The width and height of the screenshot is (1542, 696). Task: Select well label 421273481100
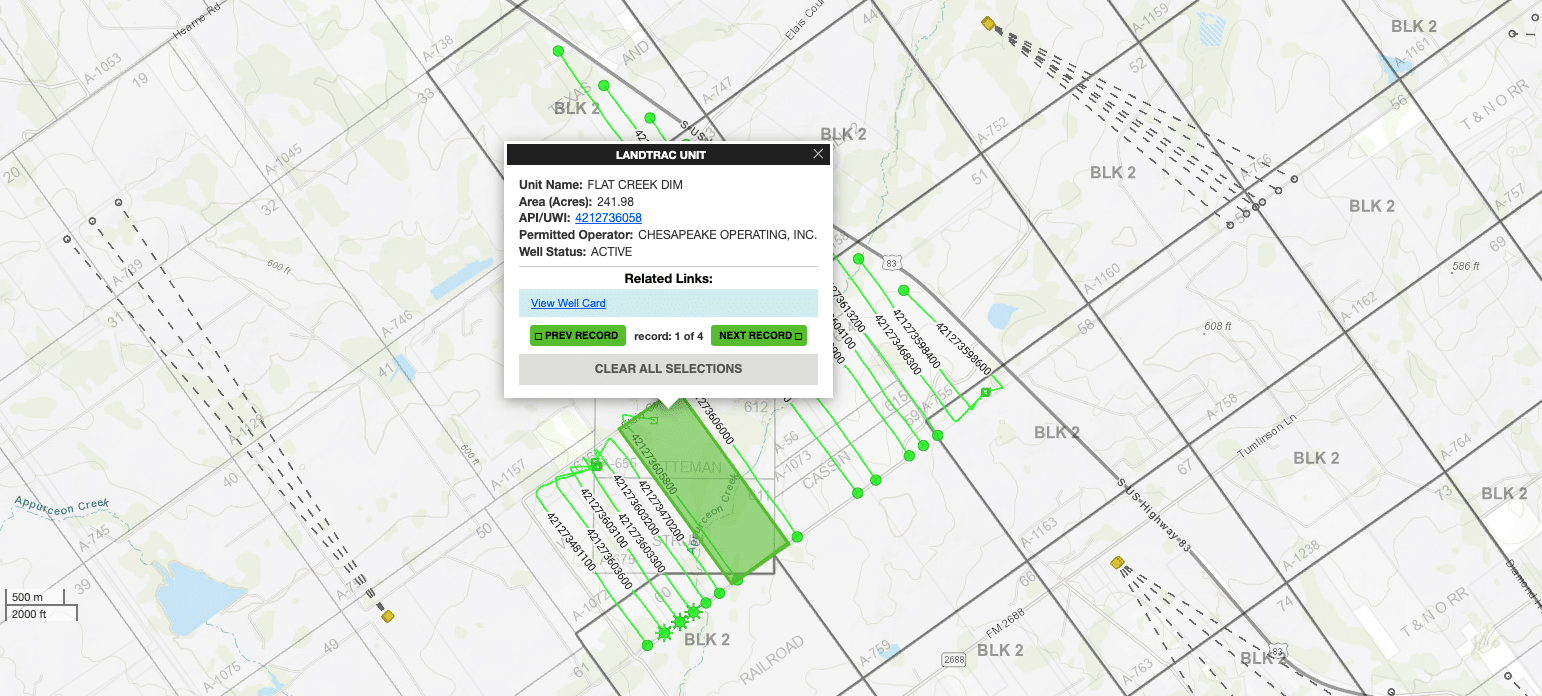click(x=571, y=541)
